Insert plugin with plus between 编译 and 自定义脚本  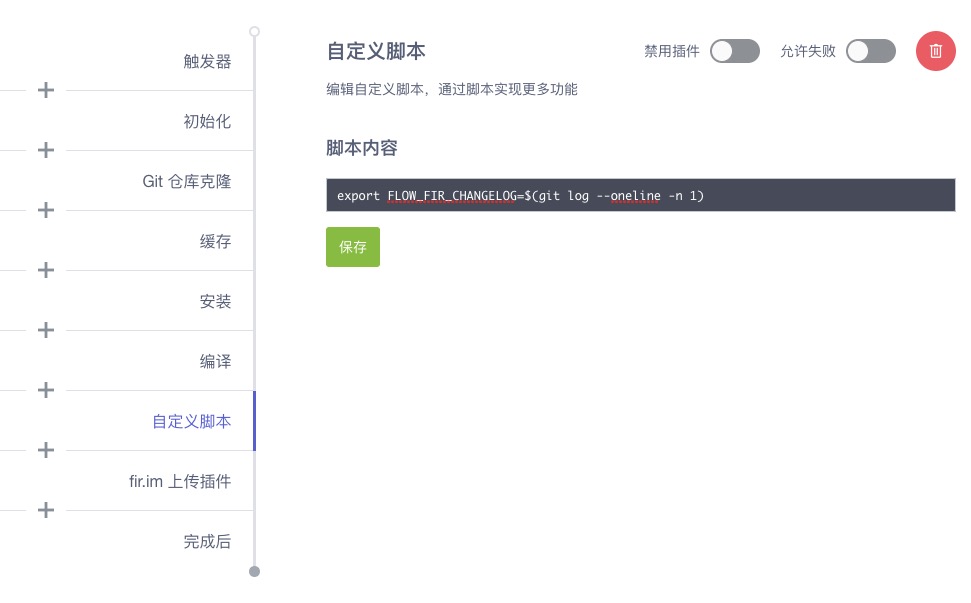click(45, 390)
